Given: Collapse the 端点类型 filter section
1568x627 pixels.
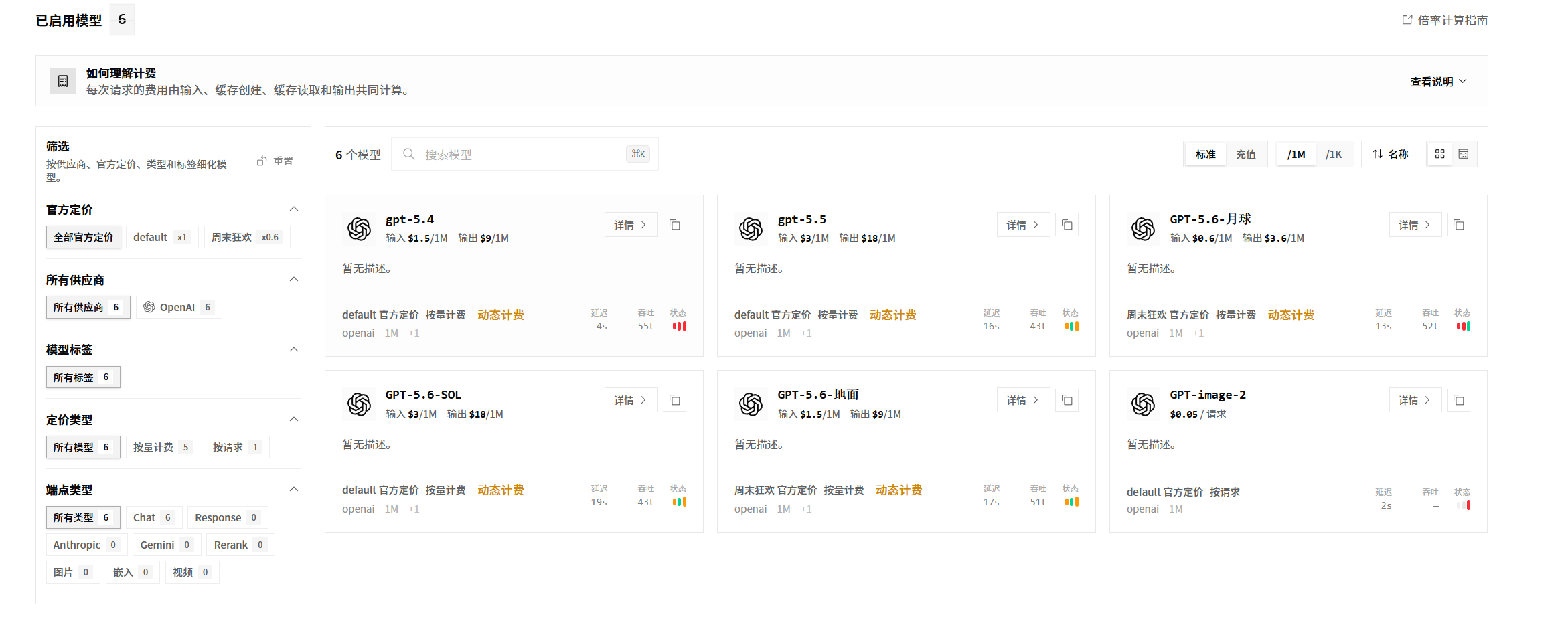Looking at the screenshot, I should pyautogui.click(x=294, y=490).
